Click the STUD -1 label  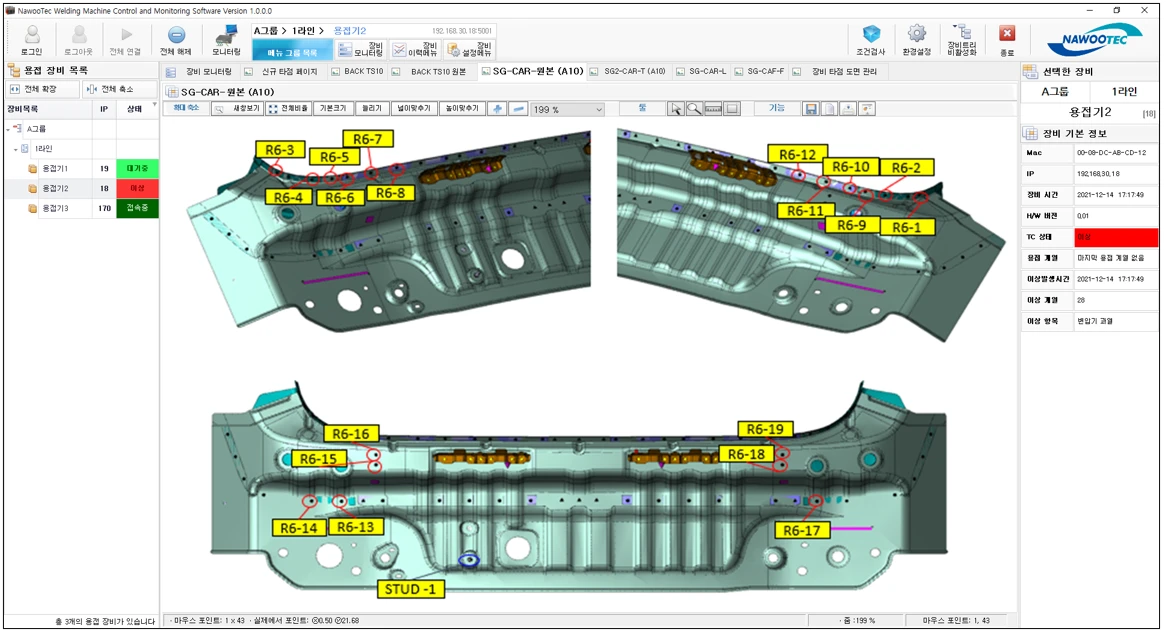click(410, 589)
